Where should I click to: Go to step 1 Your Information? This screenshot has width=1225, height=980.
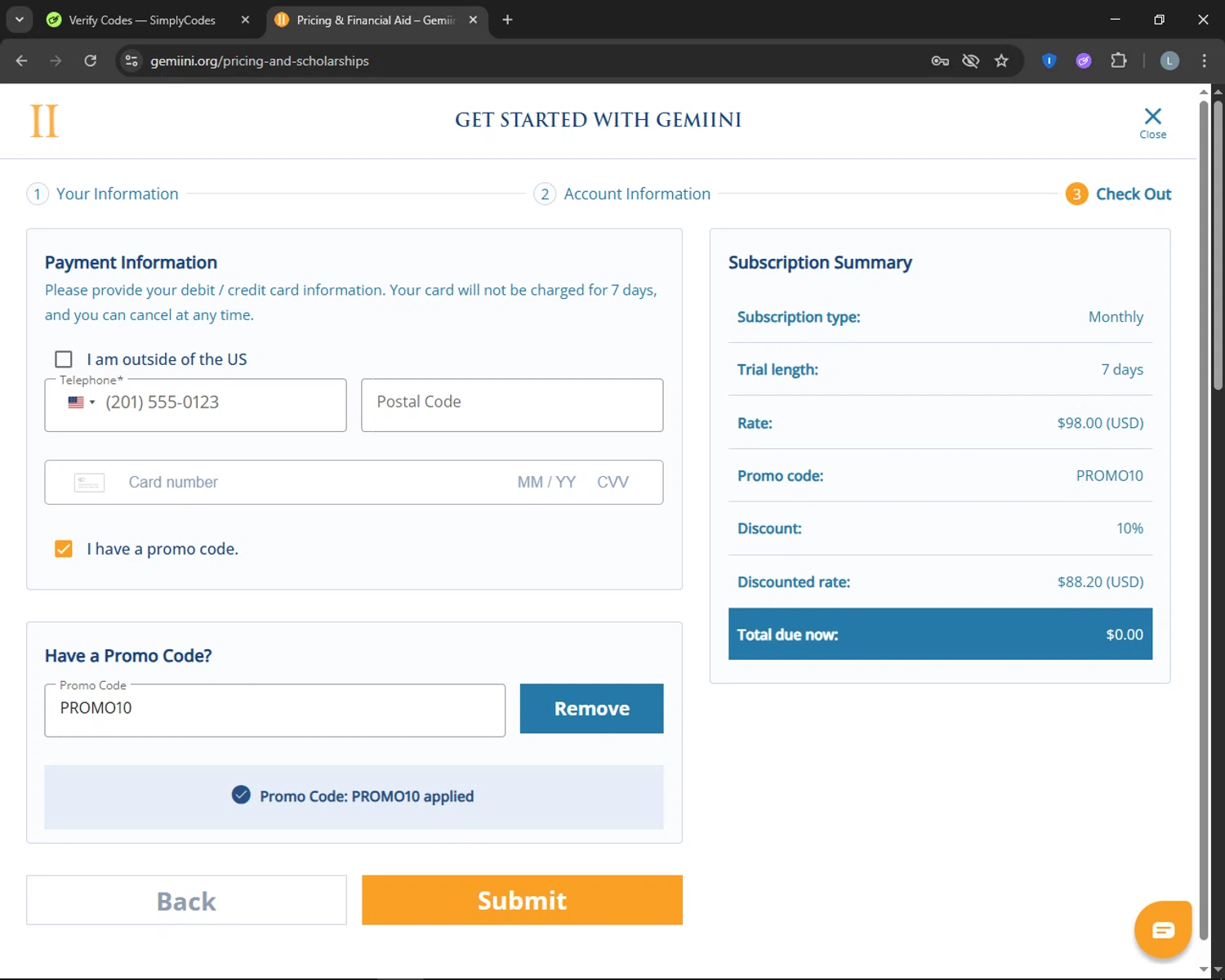[103, 194]
